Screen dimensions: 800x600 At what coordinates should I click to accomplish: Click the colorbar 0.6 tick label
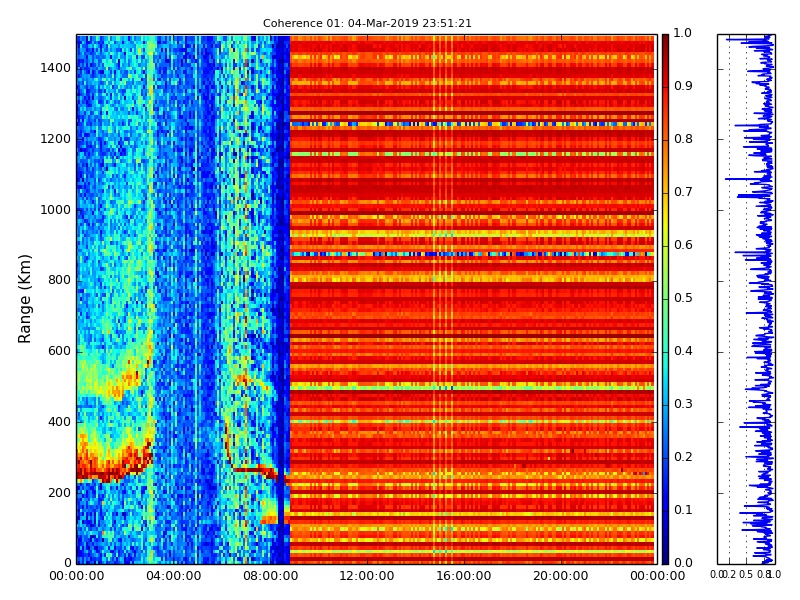tap(683, 245)
